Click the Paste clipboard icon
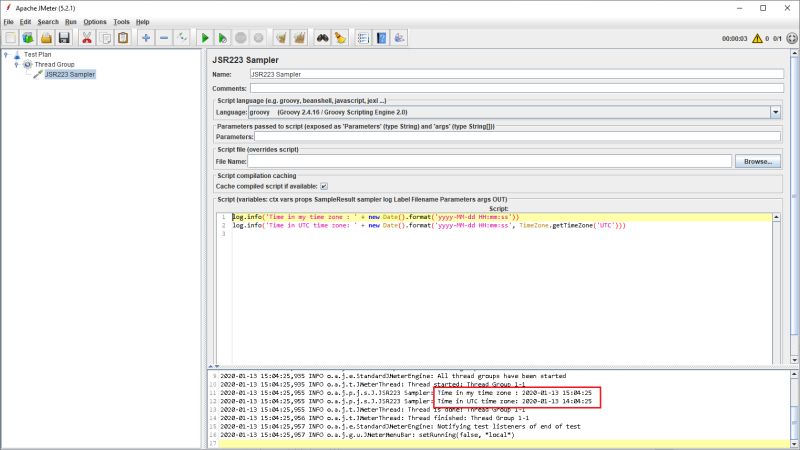Viewport: 800px width, 450px height. coord(123,38)
